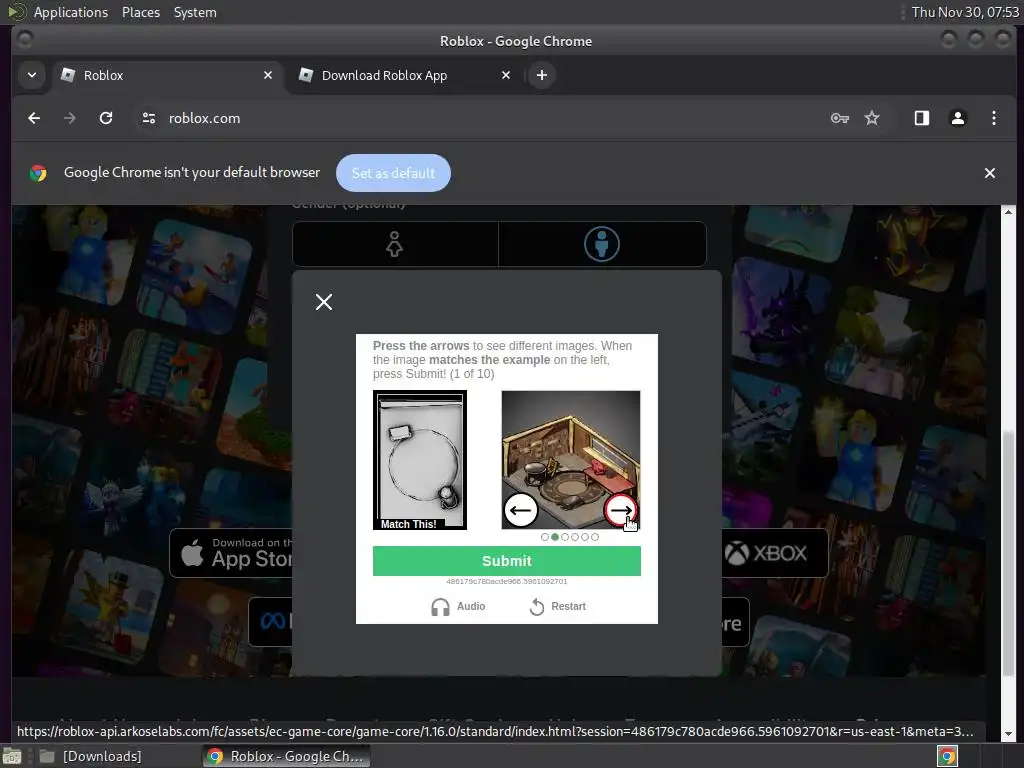This screenshot has width=1024, height=768.
Task: Restart the captcha challenge
Action: coord(557,607)
